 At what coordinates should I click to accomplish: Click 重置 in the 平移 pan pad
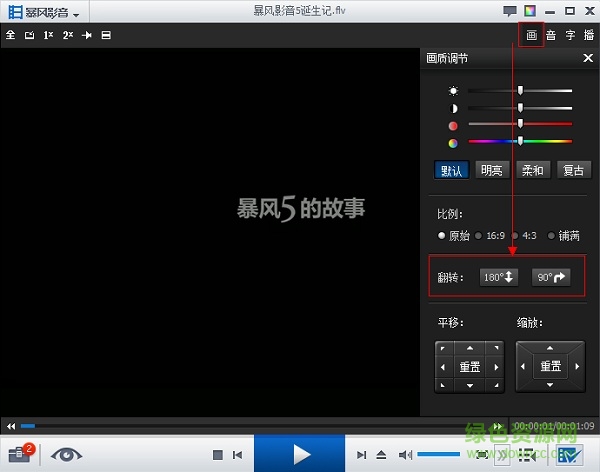tap(469, 367)
